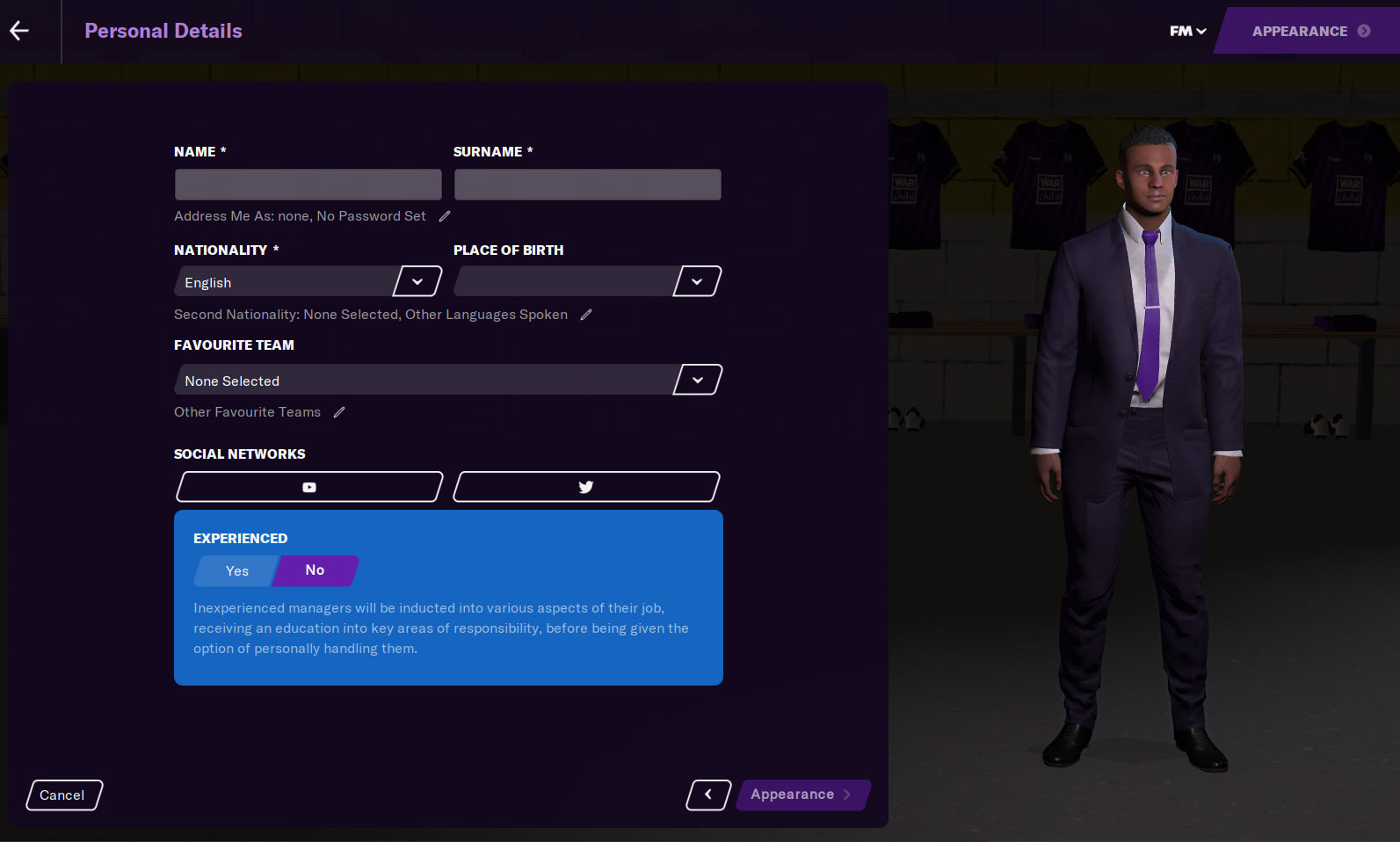Click the Name input field

pyautogui.click(x=308, y=185)
